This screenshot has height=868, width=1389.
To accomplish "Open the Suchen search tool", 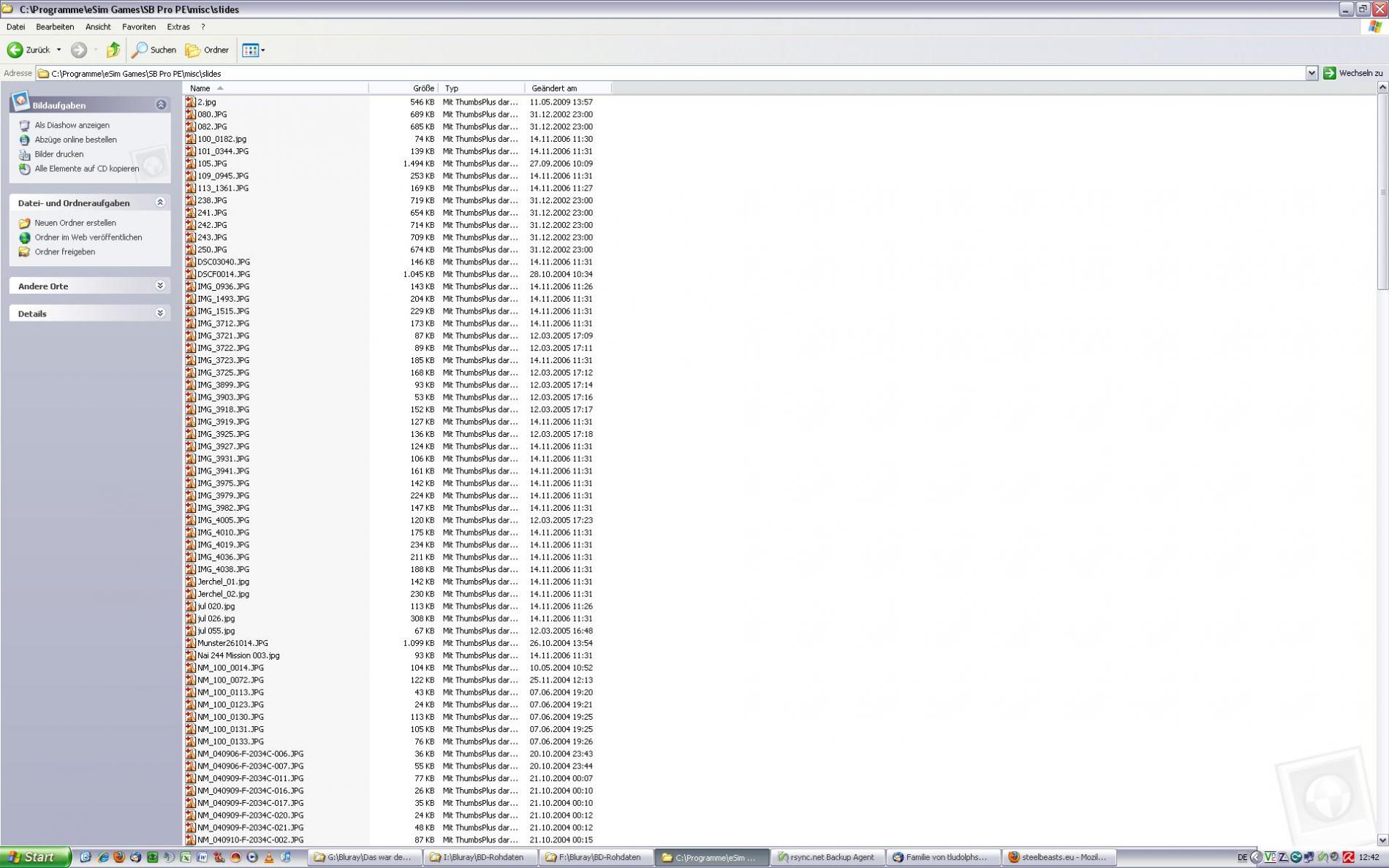I will pyautogui.click(x=154, y=50).
